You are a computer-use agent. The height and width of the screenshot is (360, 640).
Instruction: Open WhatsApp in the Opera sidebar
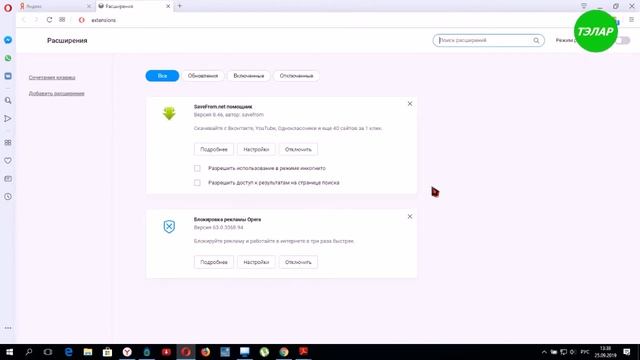[8, 58]
